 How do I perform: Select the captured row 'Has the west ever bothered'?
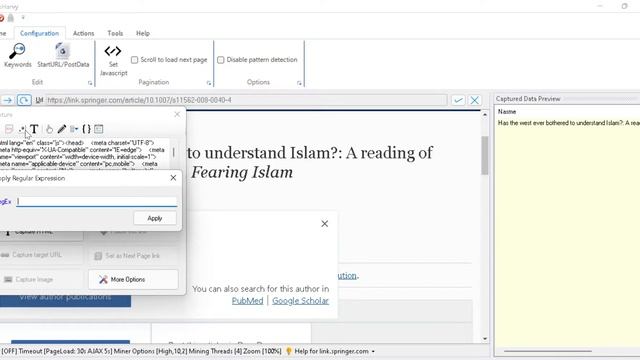[x=569, y=123]
